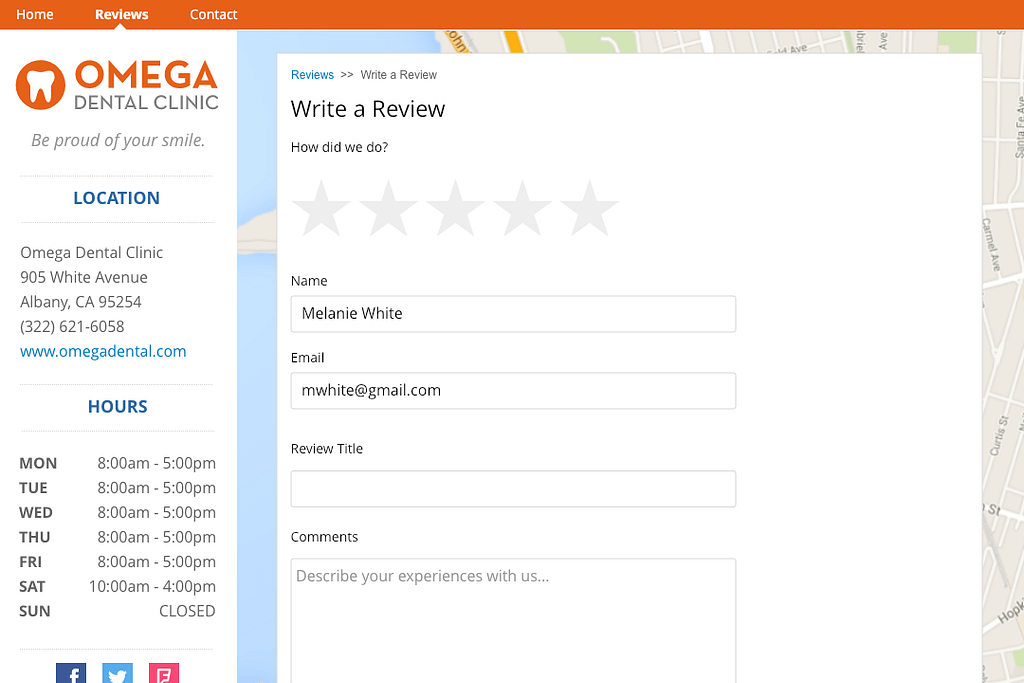Click the 'Write a Review' page heading
Screen dimensions: 1024x683
point(368,109)
